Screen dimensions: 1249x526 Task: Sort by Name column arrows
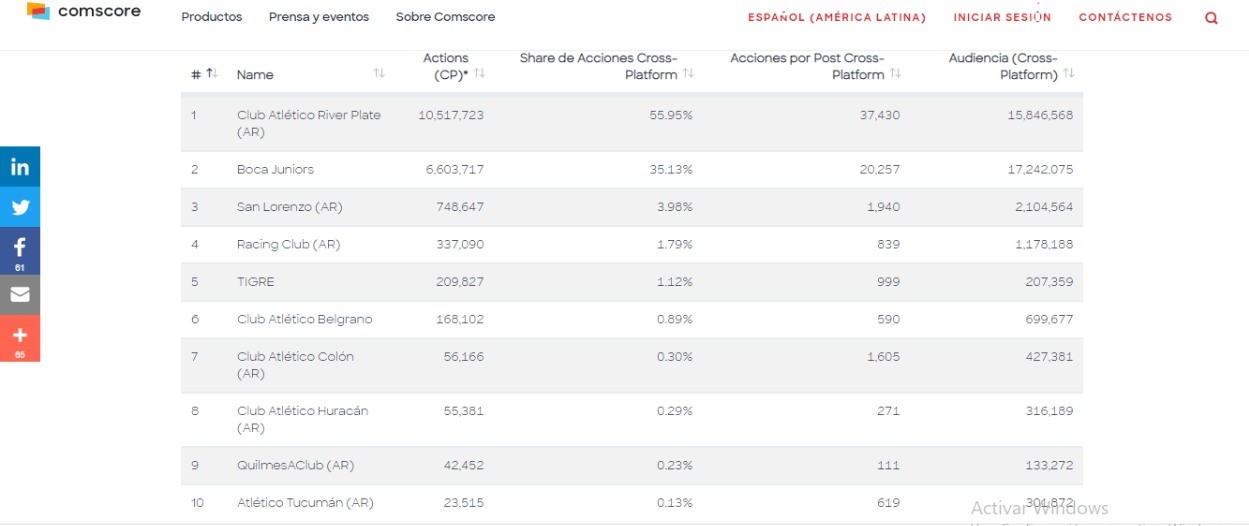coord(379,73)
